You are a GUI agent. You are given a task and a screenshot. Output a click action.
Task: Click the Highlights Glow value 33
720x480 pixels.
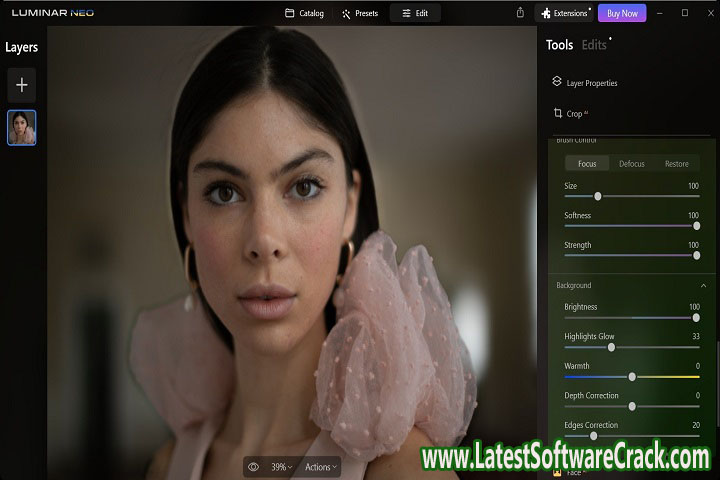(x=696, y=336)
